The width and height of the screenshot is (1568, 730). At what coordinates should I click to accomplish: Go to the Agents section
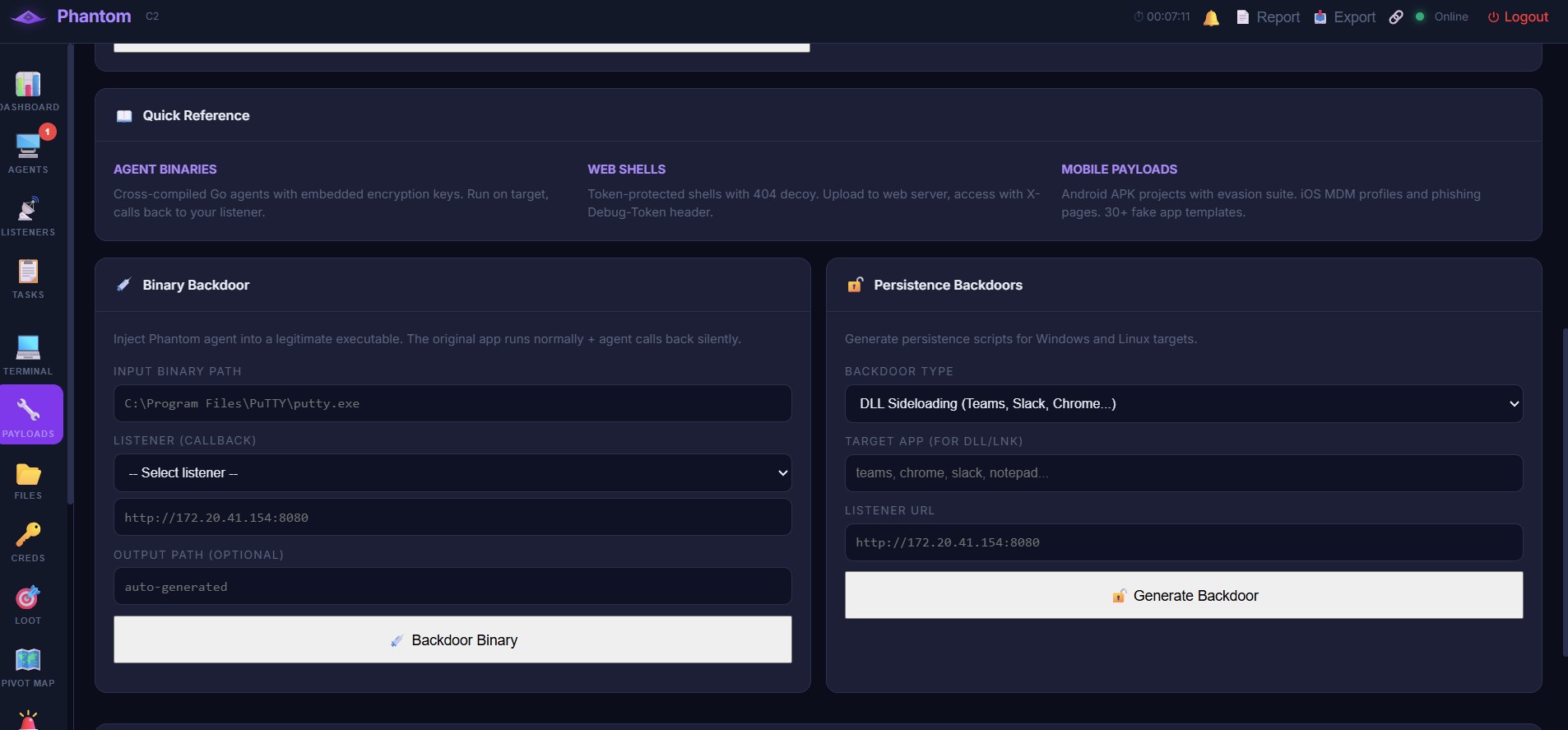click(28, 154)
